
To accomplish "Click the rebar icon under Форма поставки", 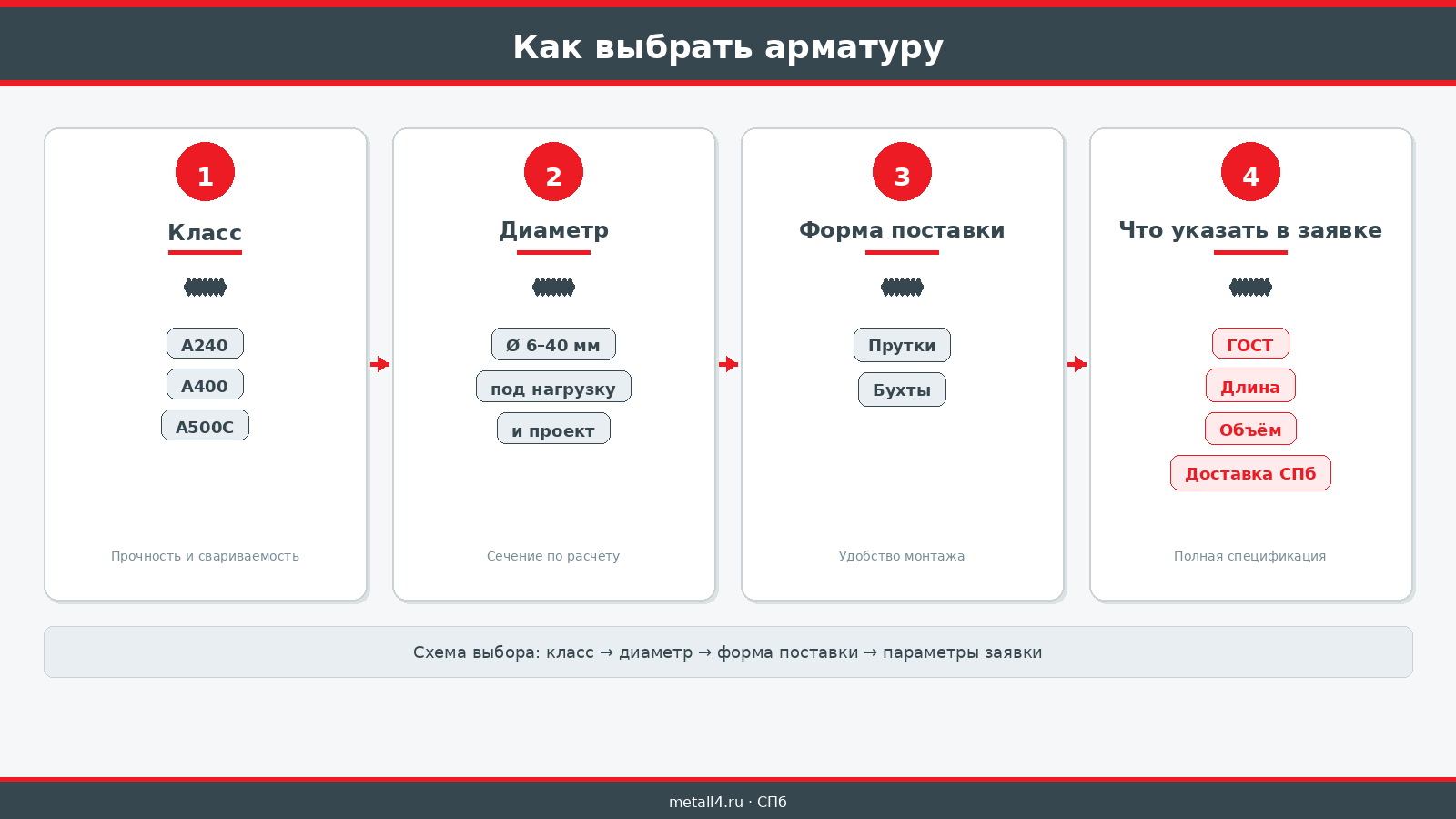I will click(x=902, y=288).
